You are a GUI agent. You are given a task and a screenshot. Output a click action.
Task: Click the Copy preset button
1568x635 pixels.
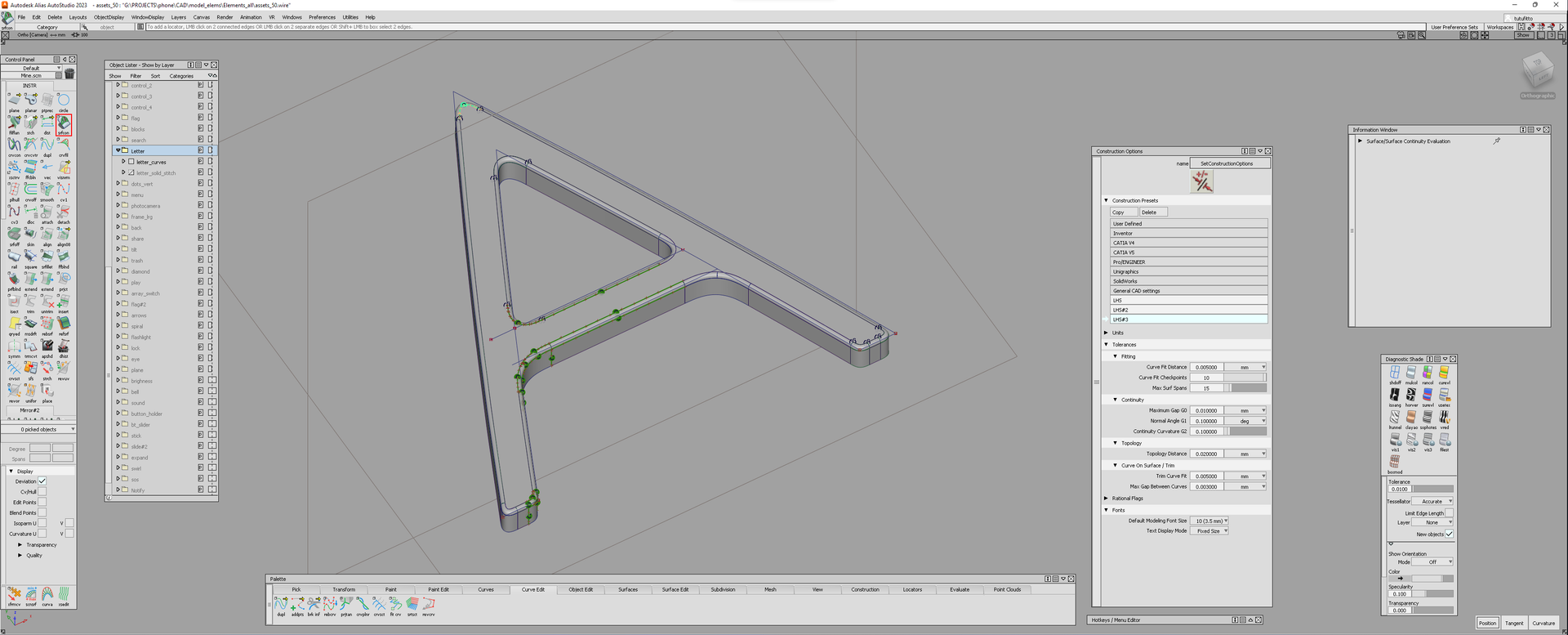click(1123, 212)
